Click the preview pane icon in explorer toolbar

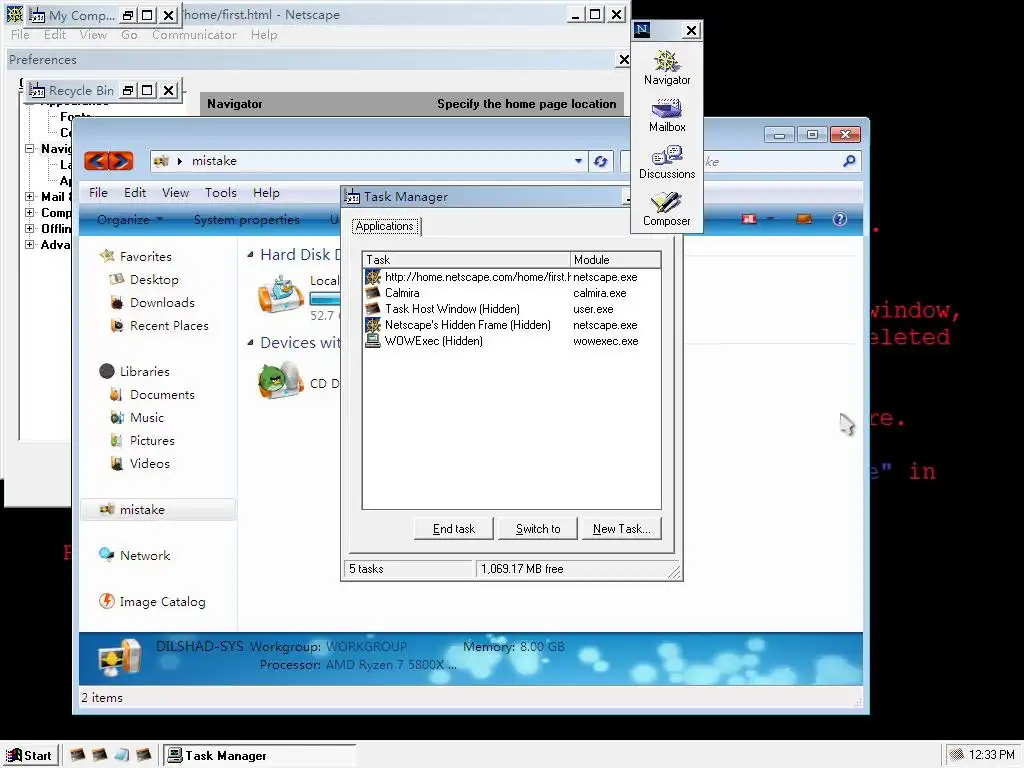804,219
